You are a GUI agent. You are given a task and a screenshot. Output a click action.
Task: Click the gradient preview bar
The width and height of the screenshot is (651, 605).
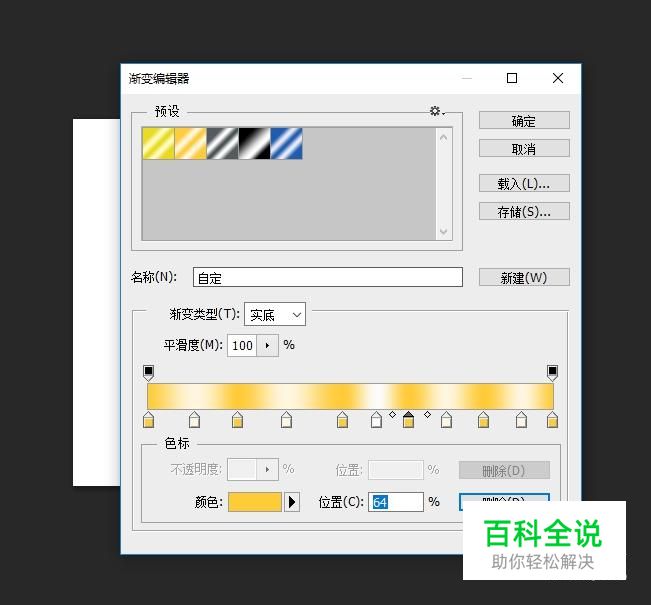(350, 396)
